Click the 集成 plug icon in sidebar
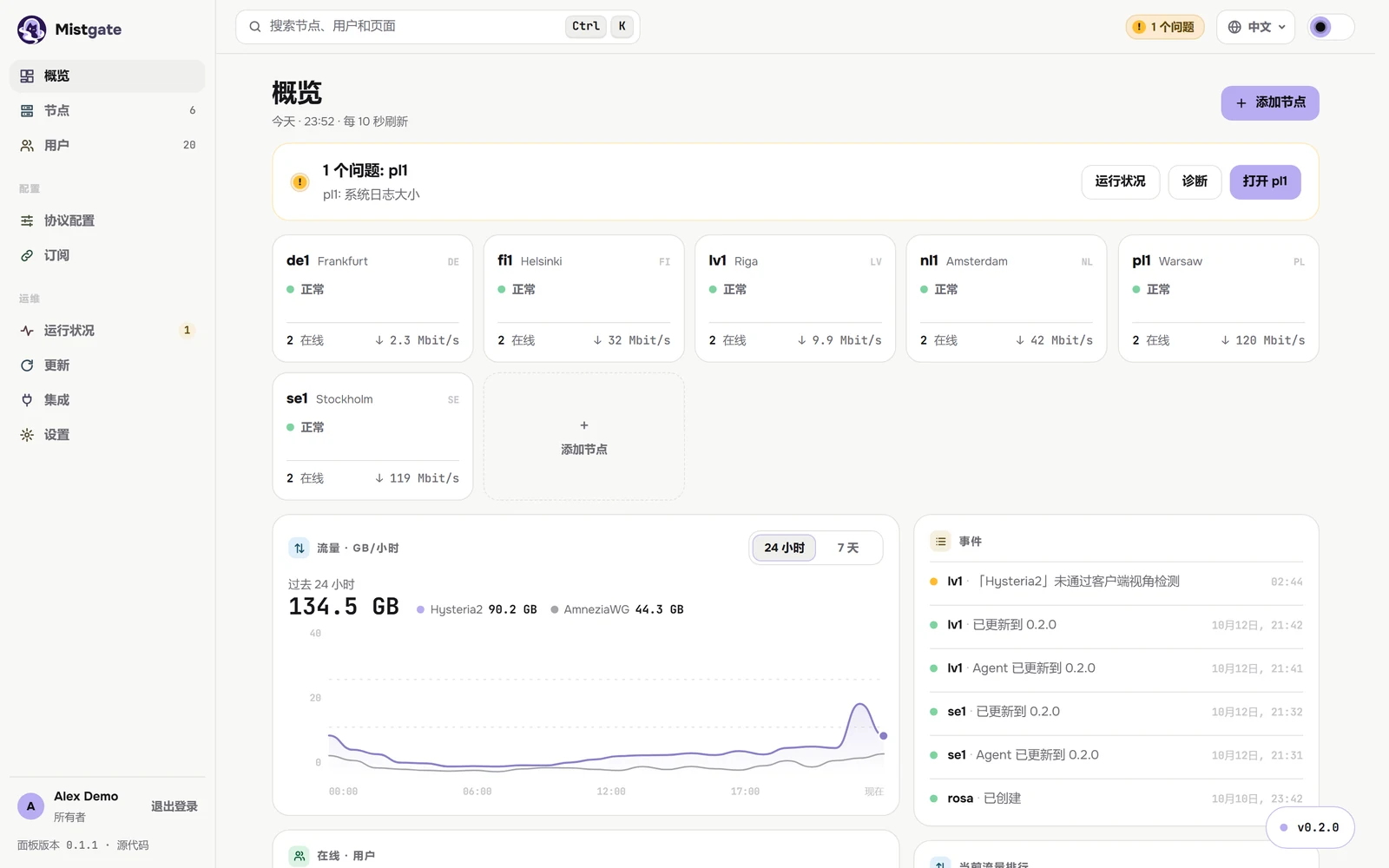The image size is (1389, 868). (x=27, y=400)
